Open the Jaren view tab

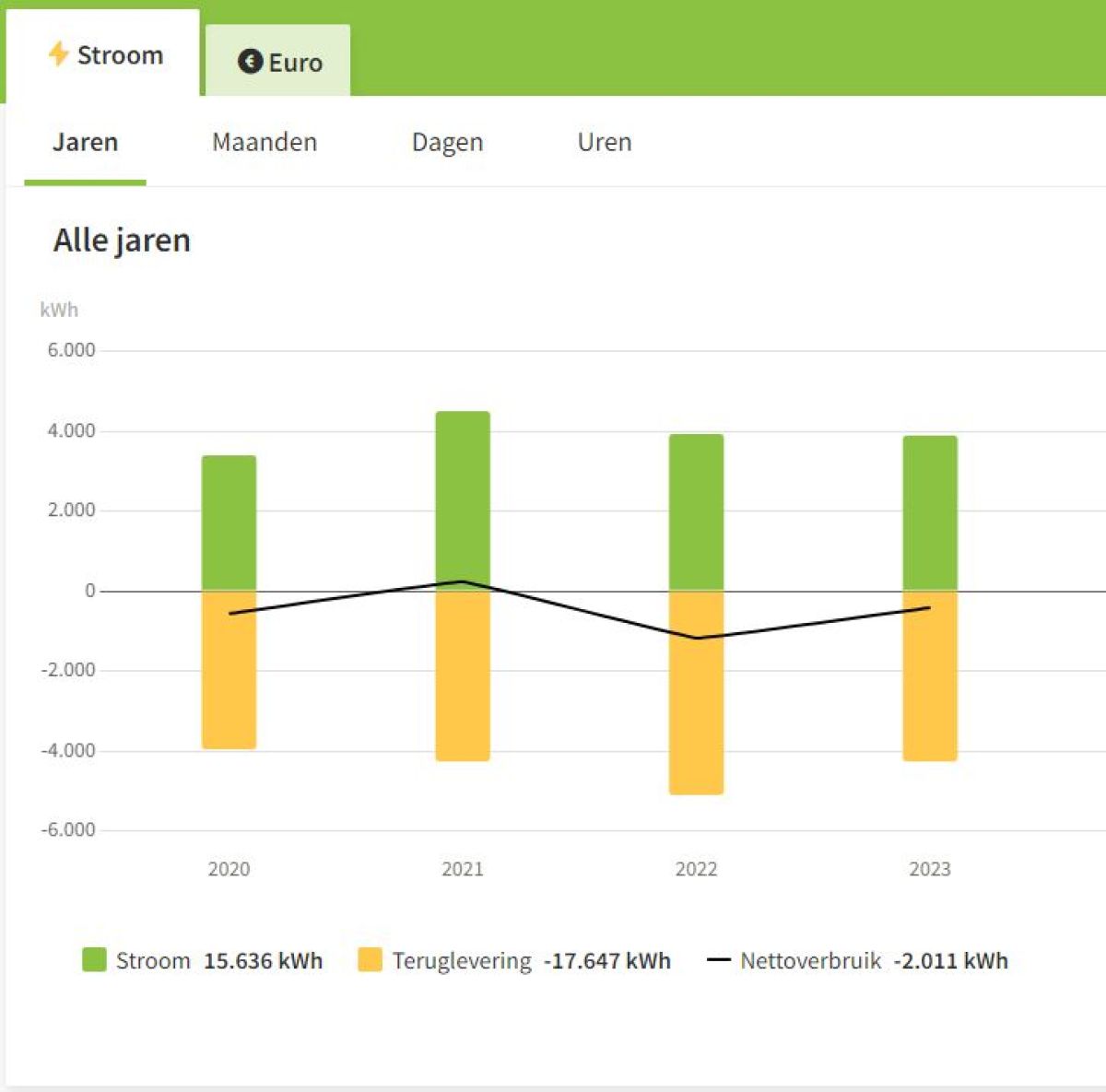pos(85,143)
